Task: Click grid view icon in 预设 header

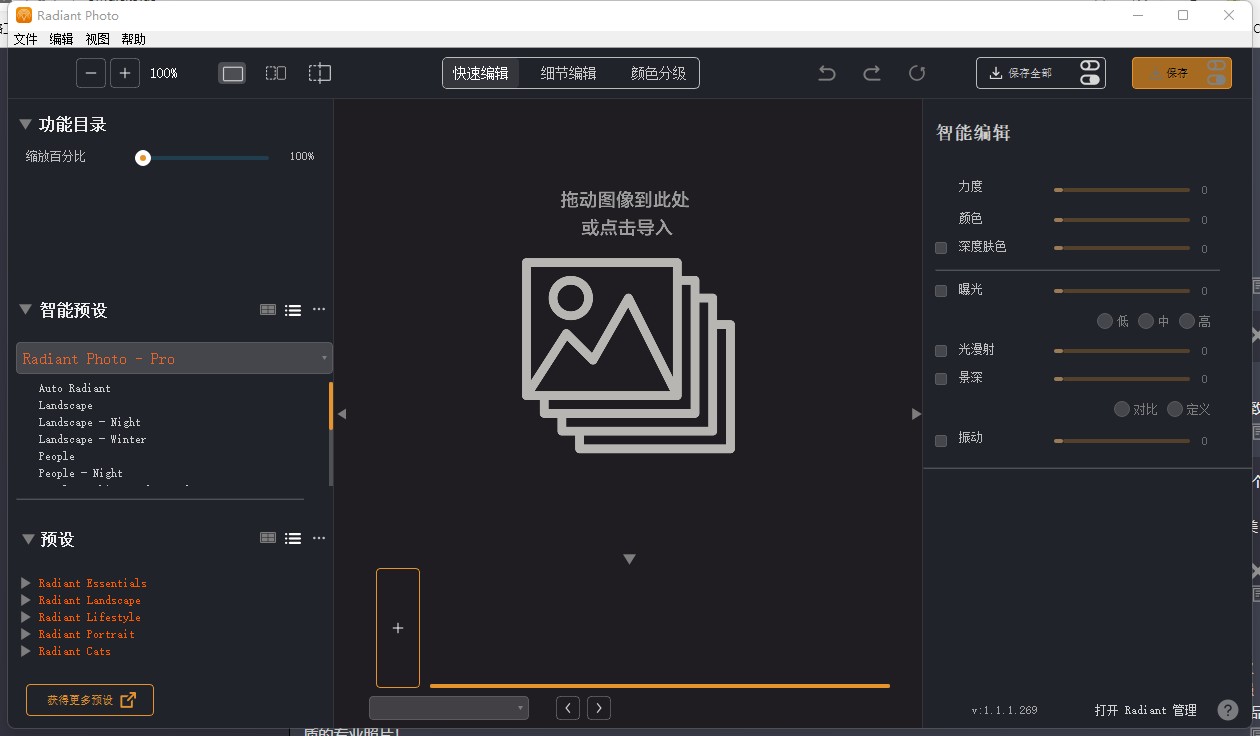Action: [x=268, y=538]
